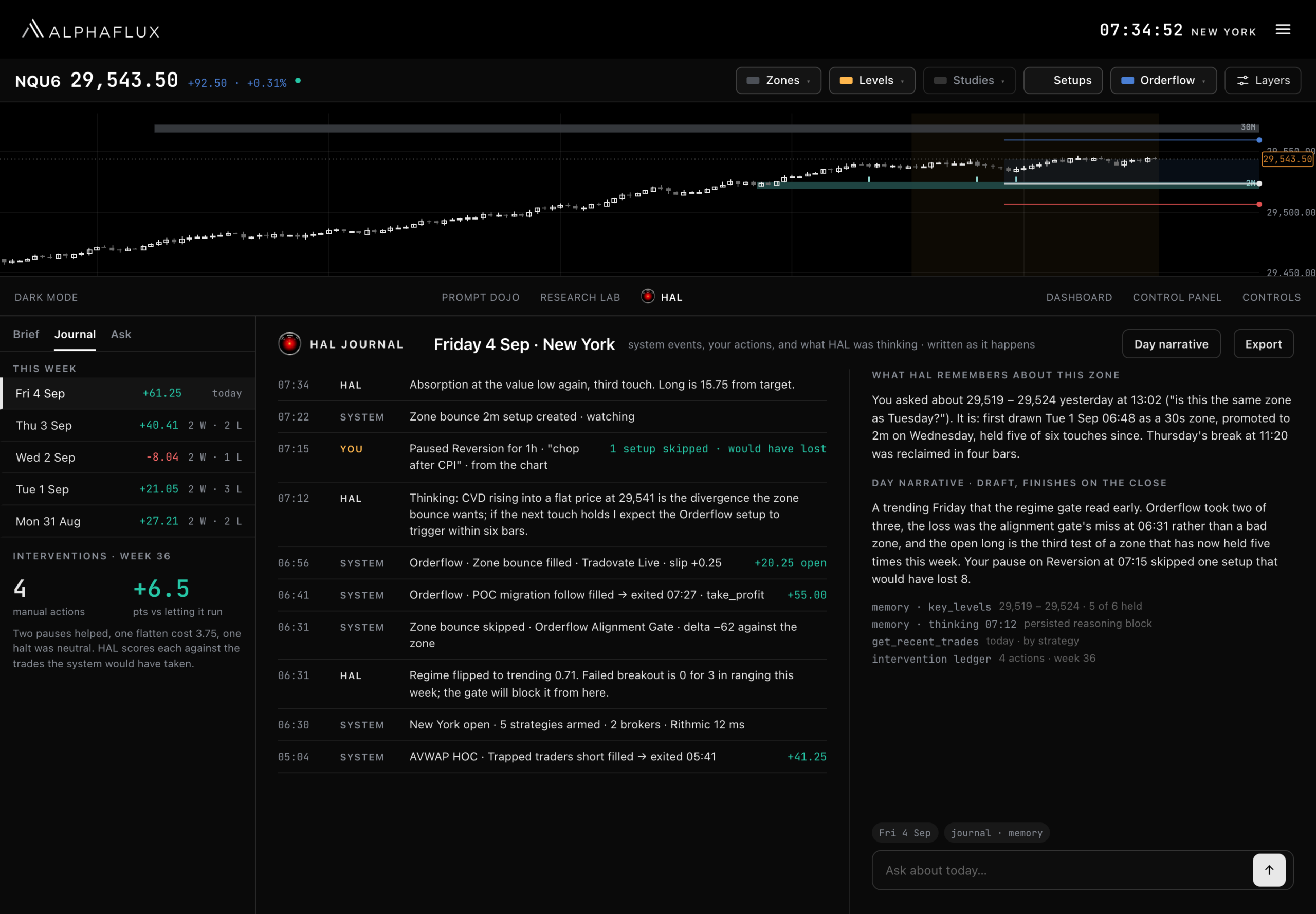Viewport: 1316px width, 914px height.
Task: Open CONTROLS
Action: [x=1271, y=297]
